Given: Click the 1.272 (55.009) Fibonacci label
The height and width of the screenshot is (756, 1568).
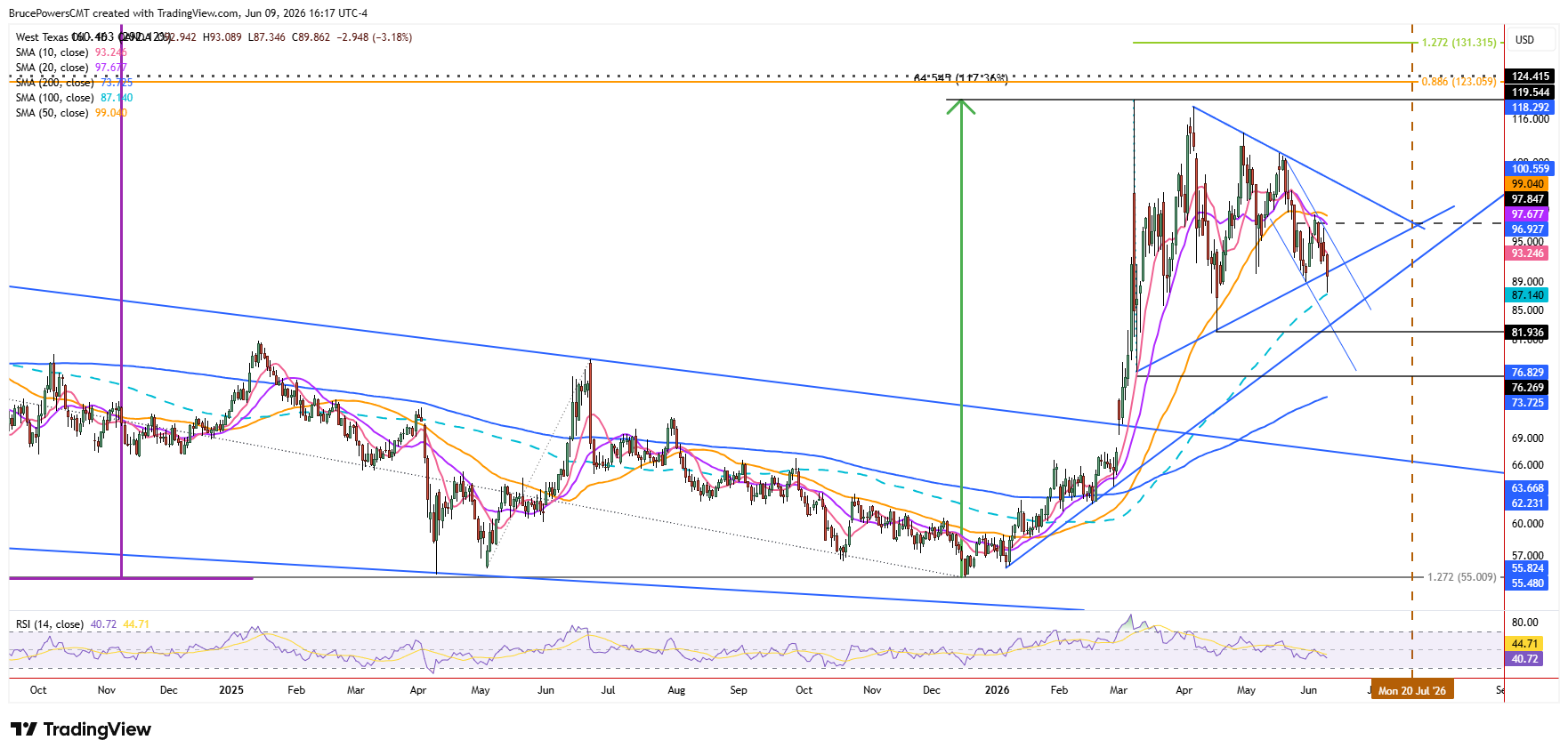Looking at the screenshot, I should tap(1462, 577).
